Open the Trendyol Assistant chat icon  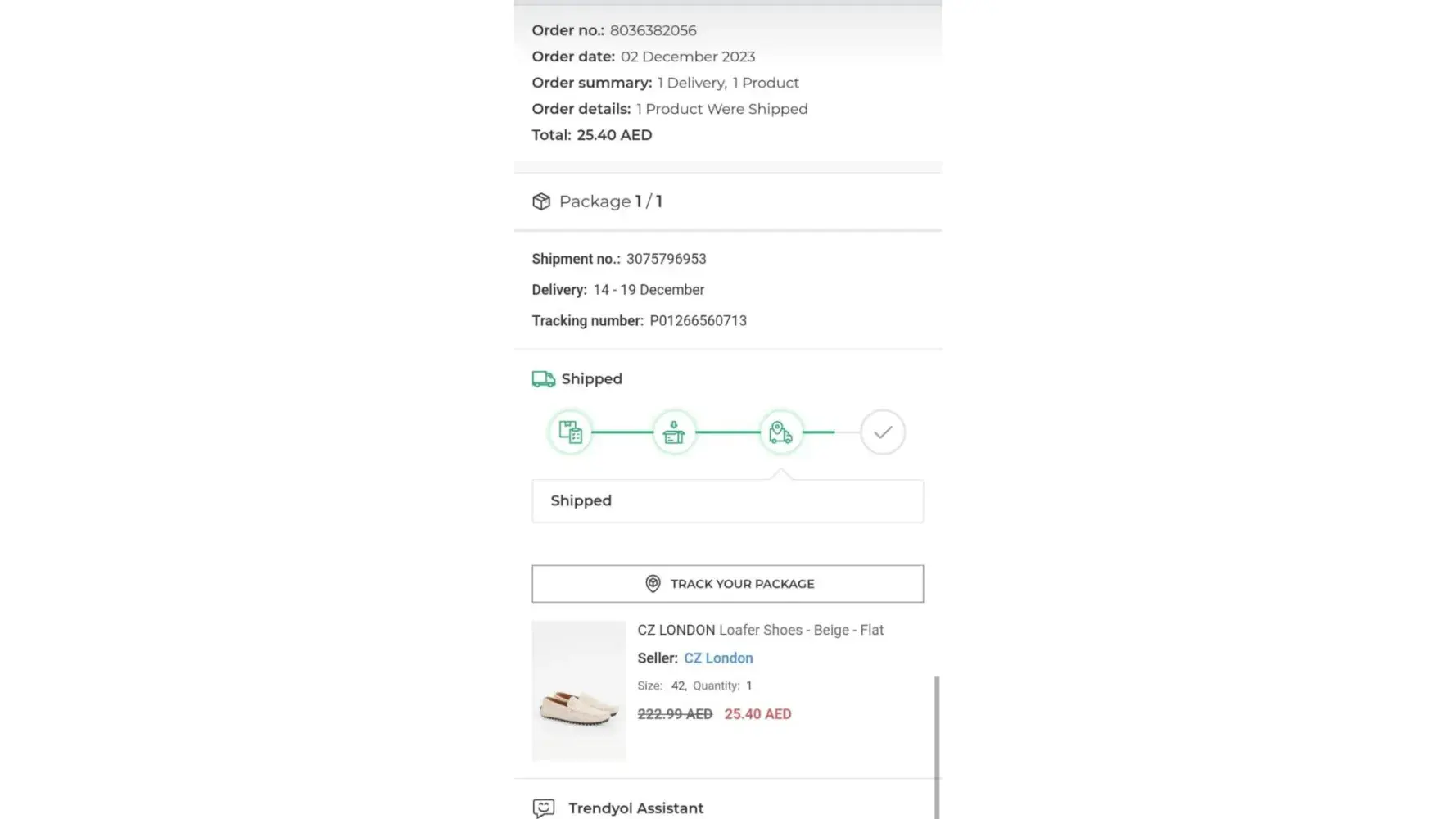pyautogui.click(x=543, y=808)
